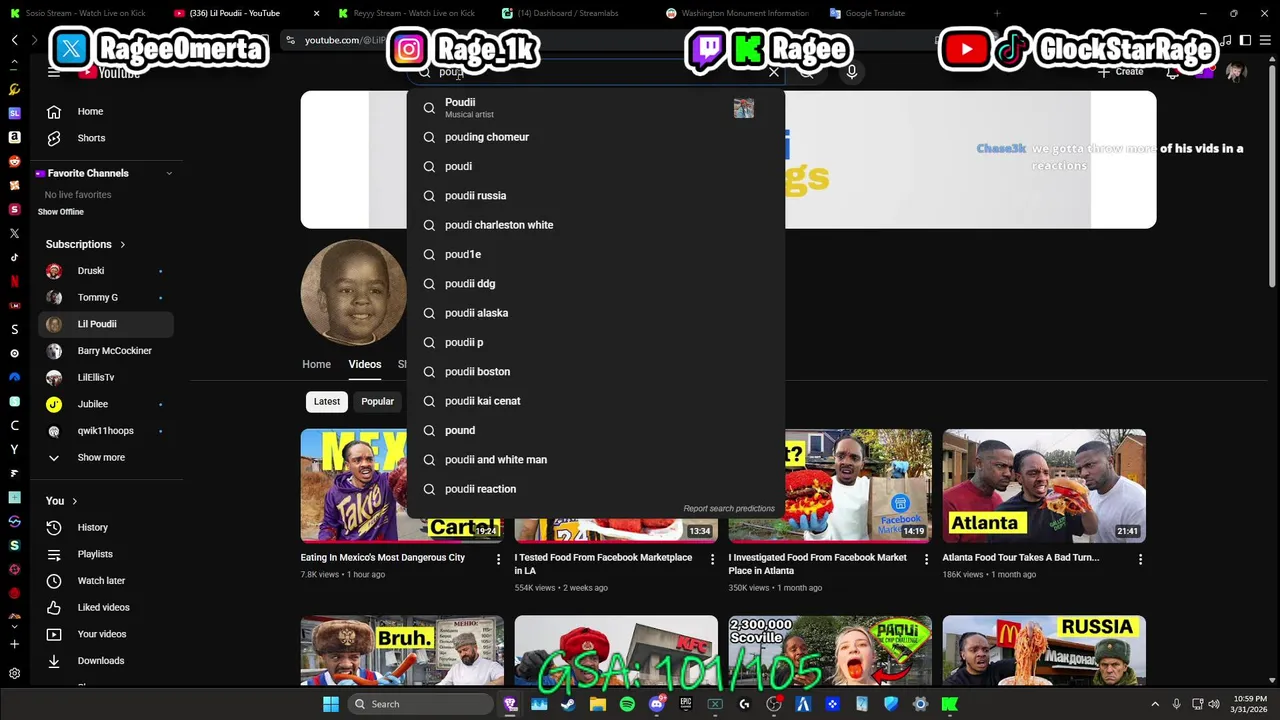
Task: Choose the 'poudii kai cenat' suggestion
Action: click(x=595, y=401)
